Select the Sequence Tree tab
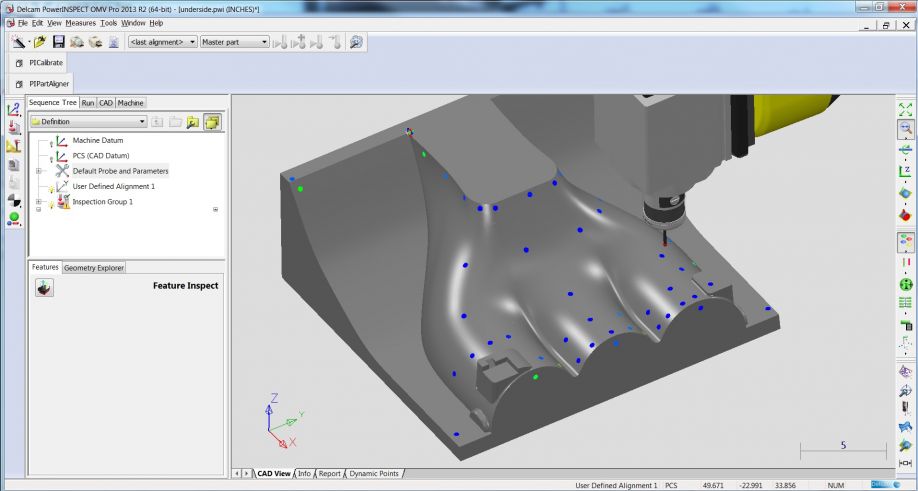This screenshot has width=918, height=491. [x=53, y=102]
